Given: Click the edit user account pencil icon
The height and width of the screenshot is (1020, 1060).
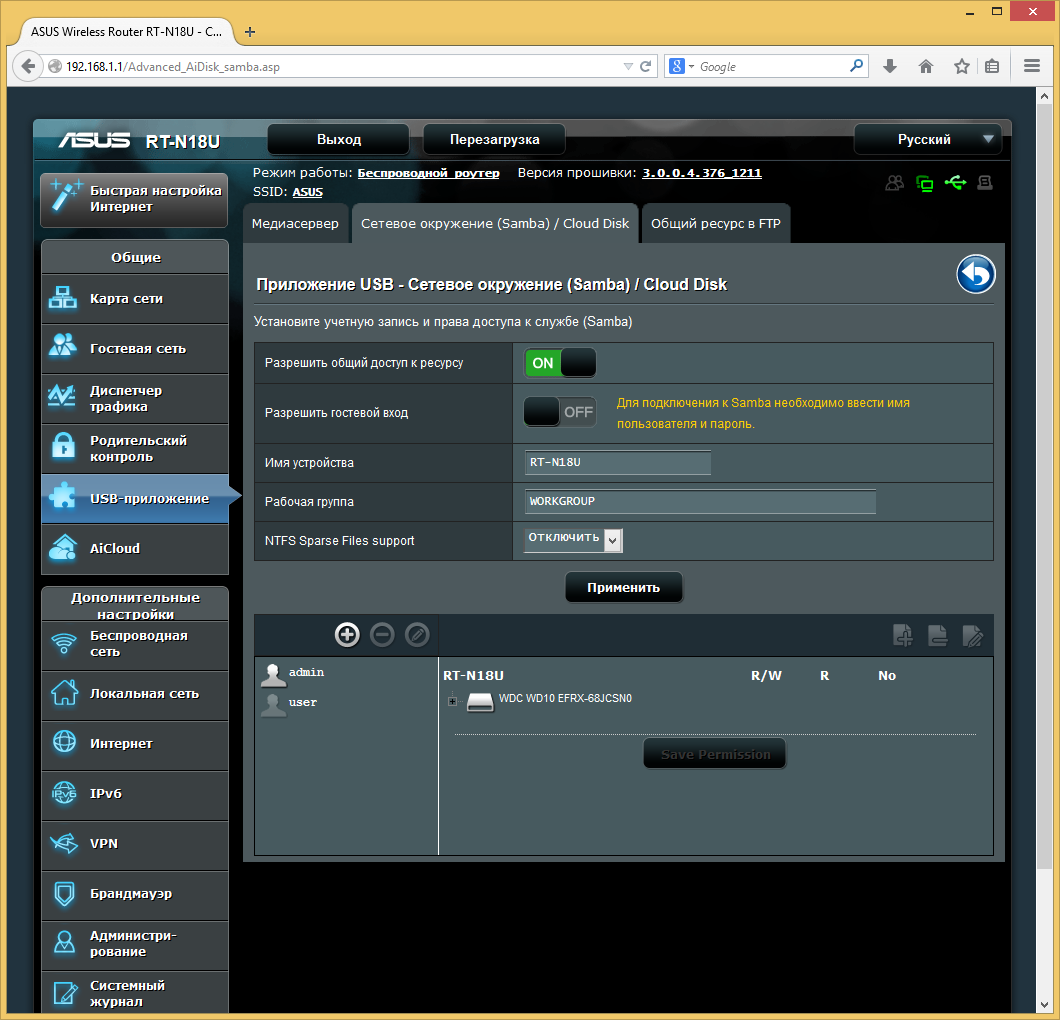Looking at the screenshot, I should tap(417, 635).
